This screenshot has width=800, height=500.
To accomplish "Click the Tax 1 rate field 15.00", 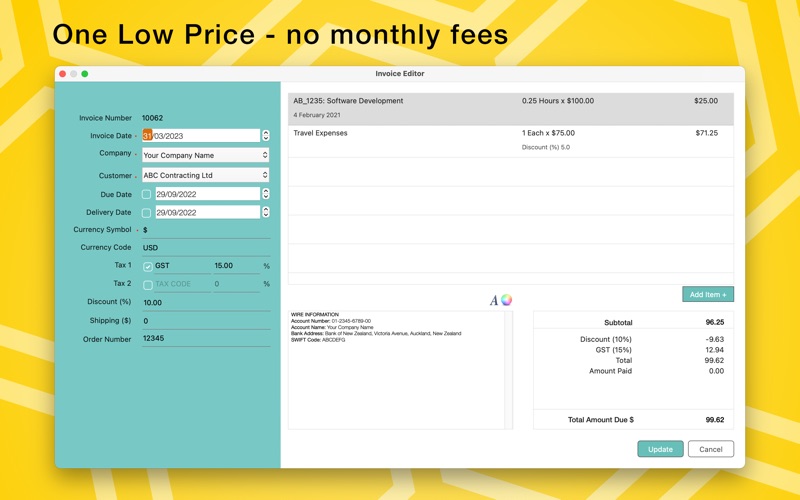I will tap(236, 266).
